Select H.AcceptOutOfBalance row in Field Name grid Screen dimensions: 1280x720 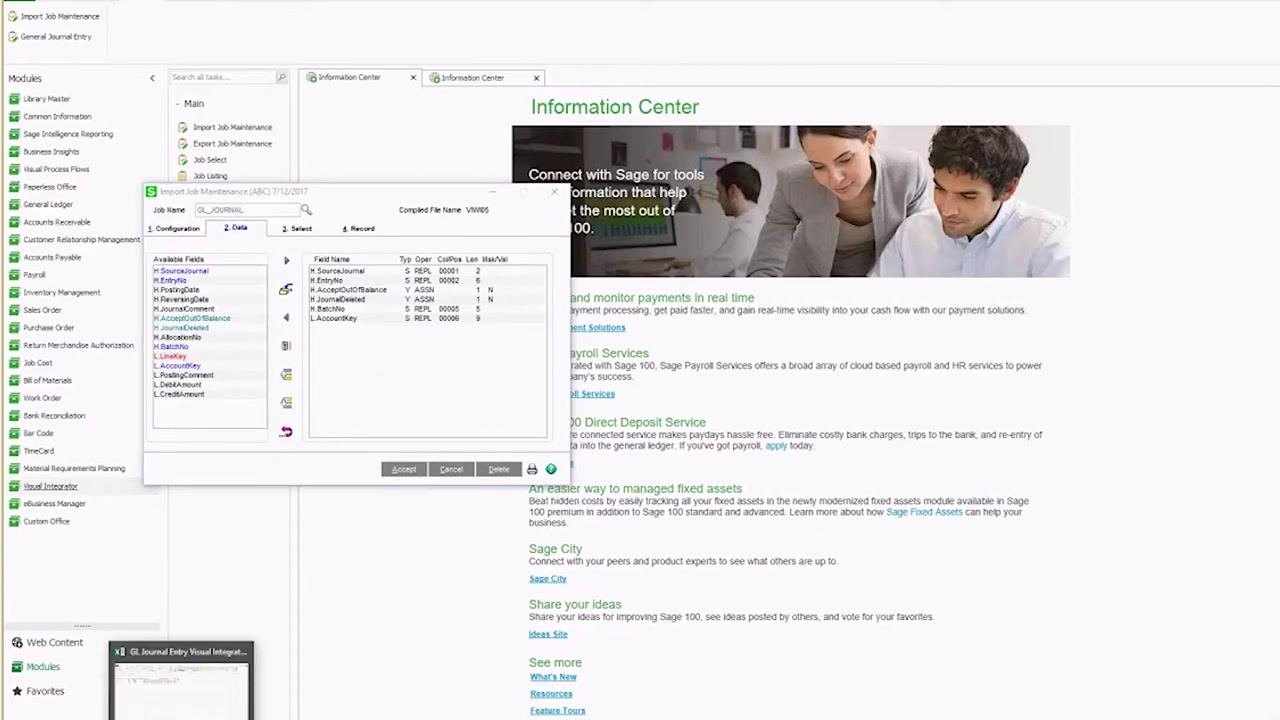click(x=428, y=290)
